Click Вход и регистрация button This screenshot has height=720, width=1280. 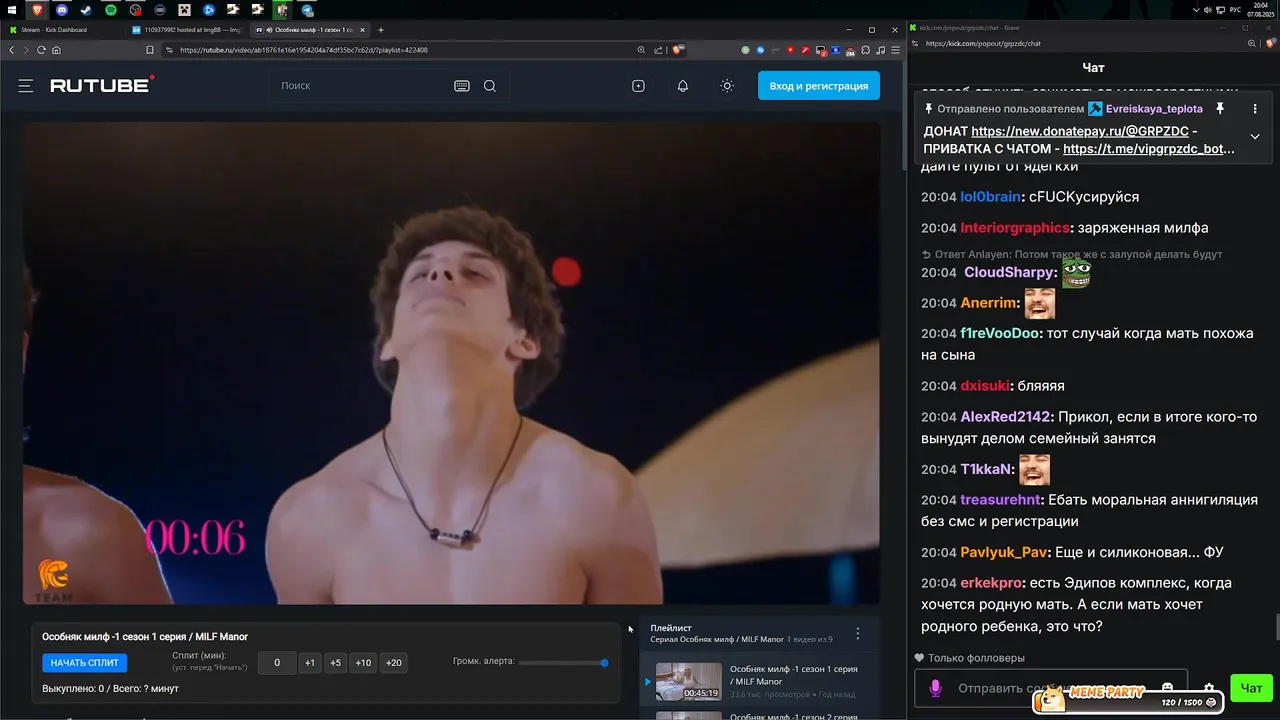coord(819,86)
